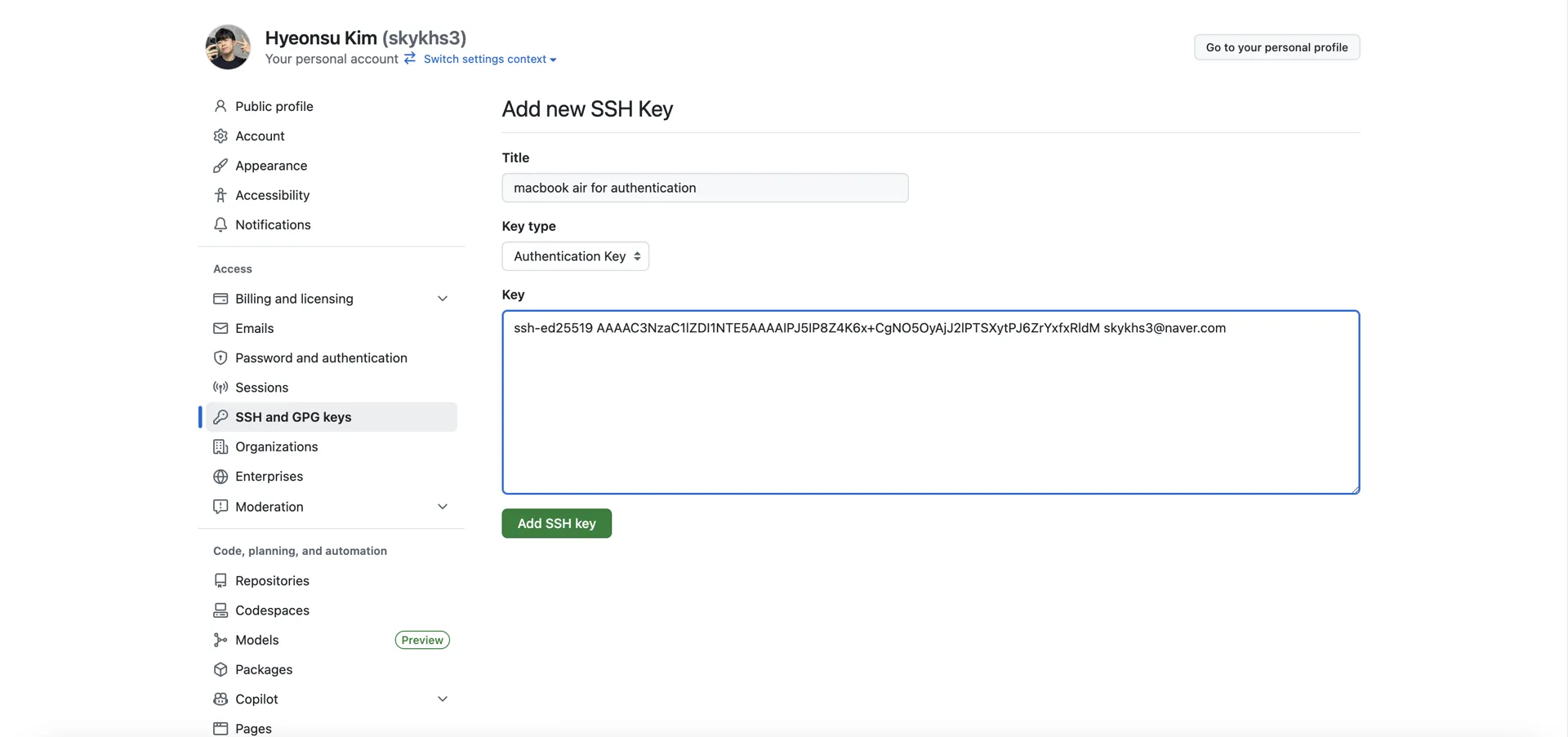This screenshot has height=737, width=1568.
Task: Expand the Moderation section chevron
Action: pos(443,507)
